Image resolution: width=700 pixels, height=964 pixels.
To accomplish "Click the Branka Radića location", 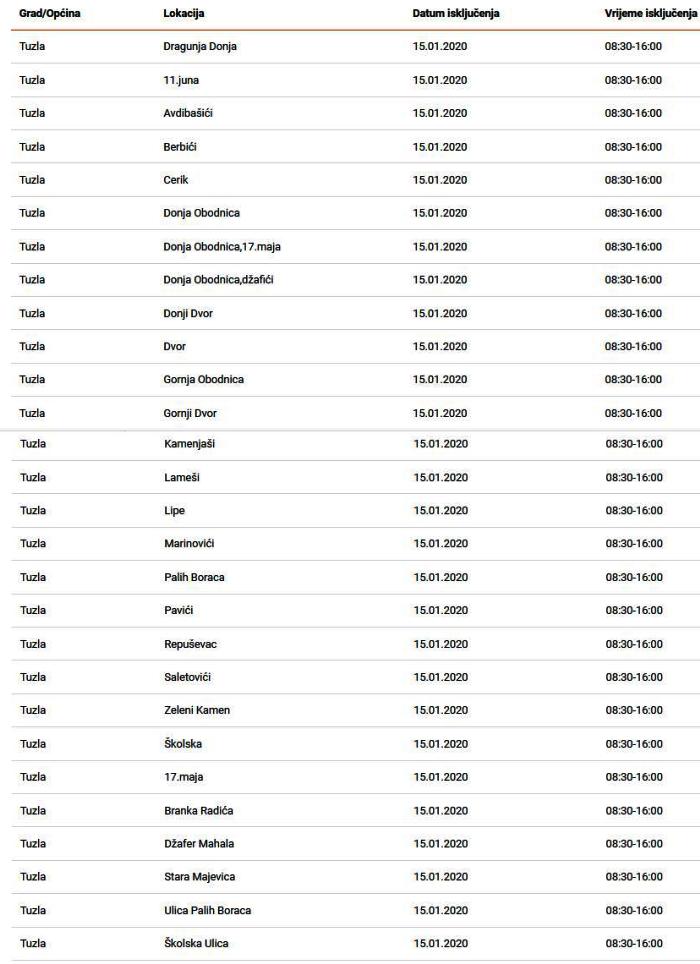I will point(199,811).
